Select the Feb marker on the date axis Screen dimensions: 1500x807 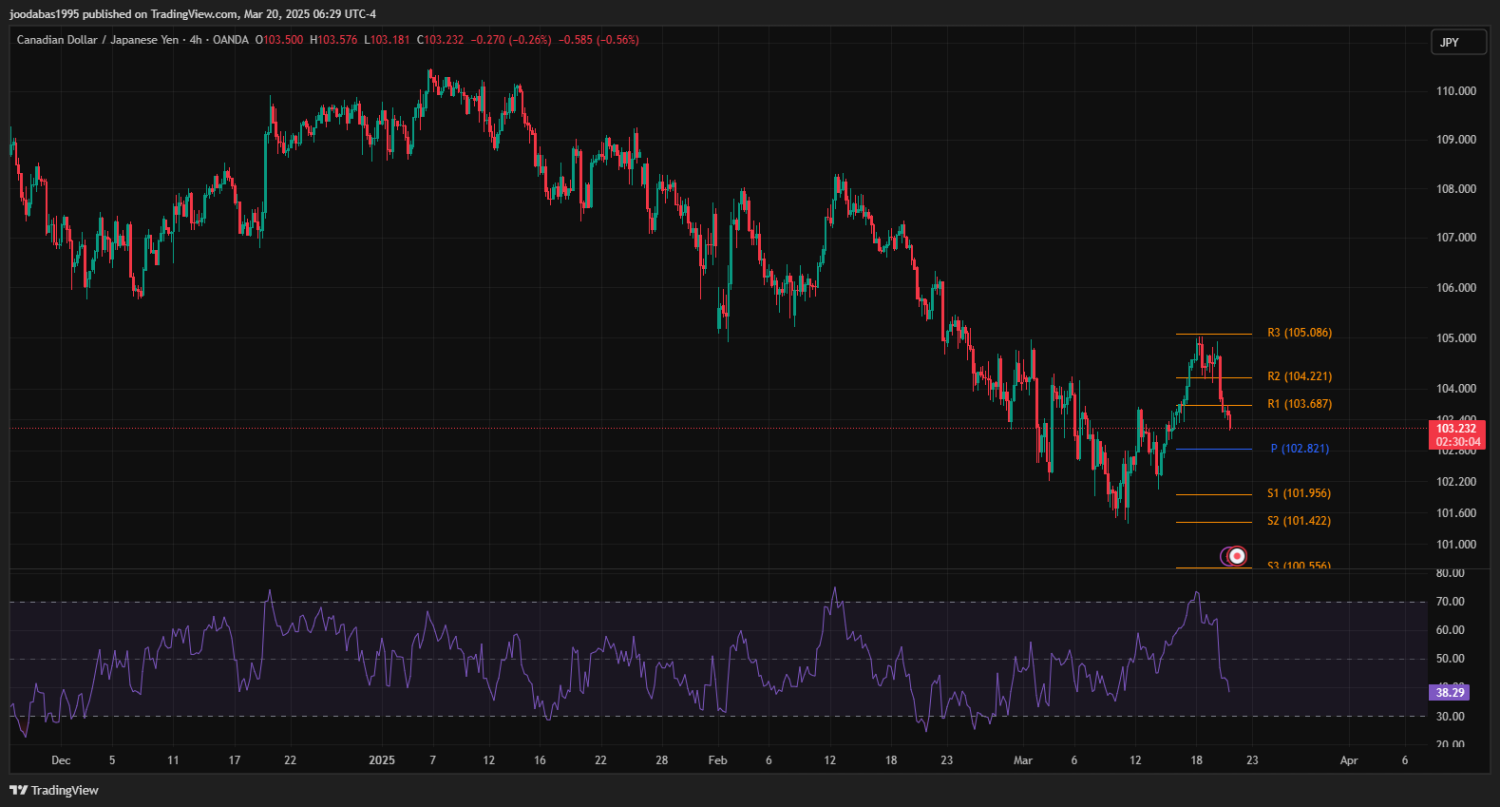click(x=717, y=760)
